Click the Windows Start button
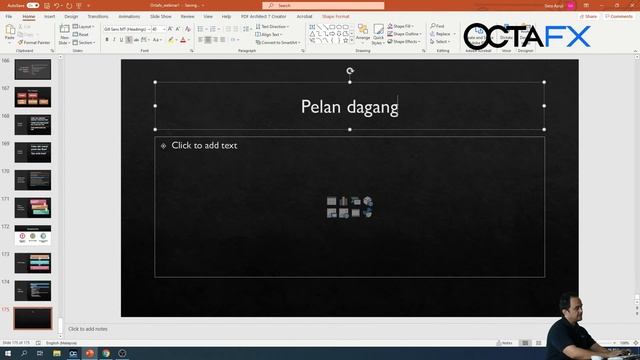640x360 pixels. point(8,353)
